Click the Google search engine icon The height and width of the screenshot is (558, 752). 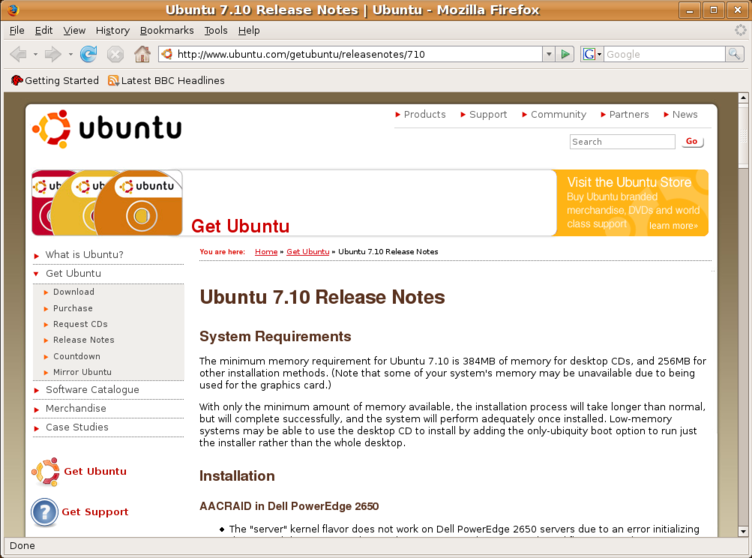click(588, 54)
